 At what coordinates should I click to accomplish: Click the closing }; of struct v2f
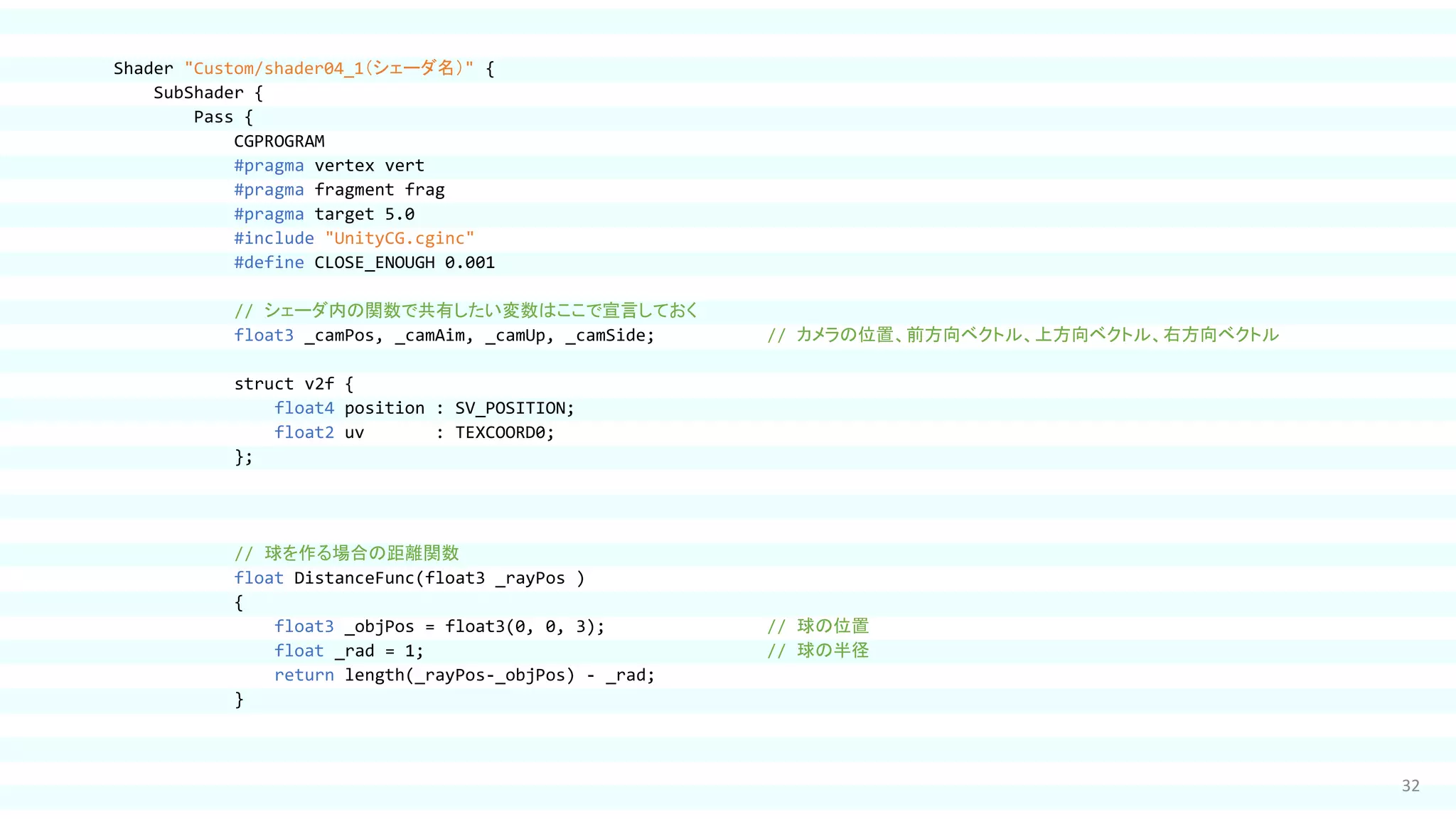244,457
